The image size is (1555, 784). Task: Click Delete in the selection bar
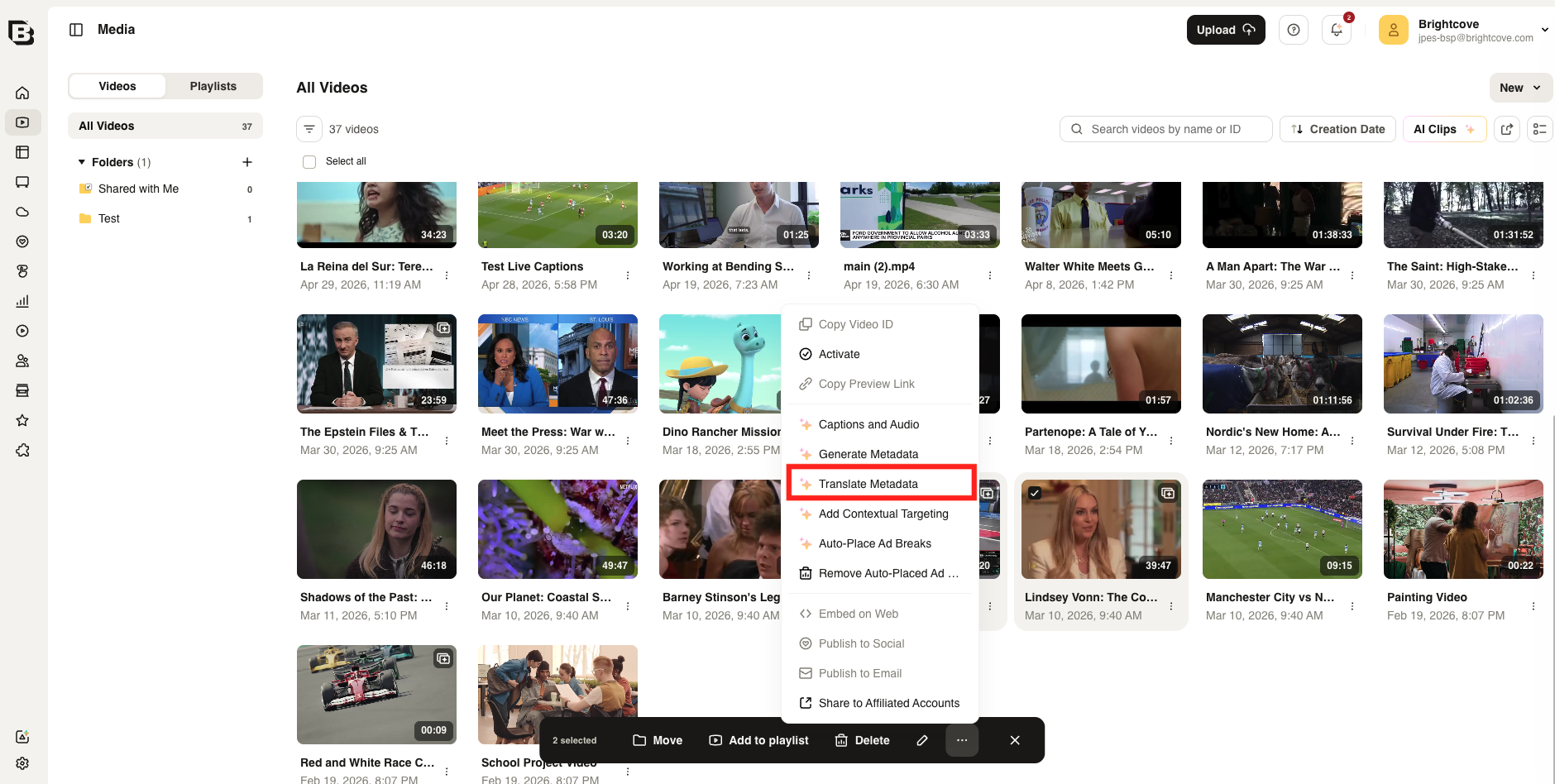click(x=862, y=740)
